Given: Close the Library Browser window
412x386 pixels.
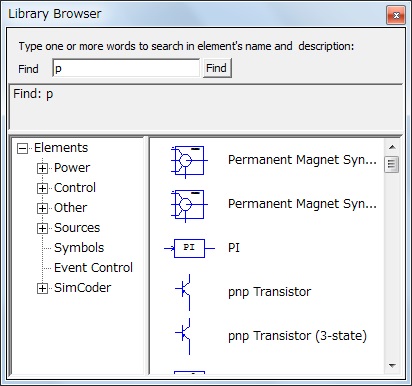Looking at the screenshot, I should point(396,15).
